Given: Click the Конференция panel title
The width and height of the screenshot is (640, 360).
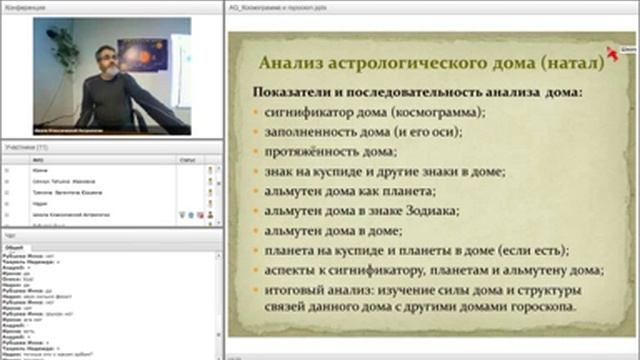Looking at the screenshot, I should click(x=25, y=7).
